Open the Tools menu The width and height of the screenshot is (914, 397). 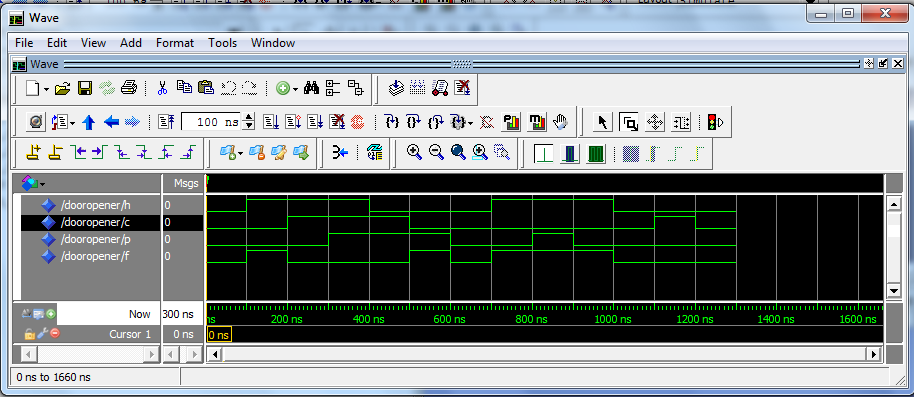[223, 43]
